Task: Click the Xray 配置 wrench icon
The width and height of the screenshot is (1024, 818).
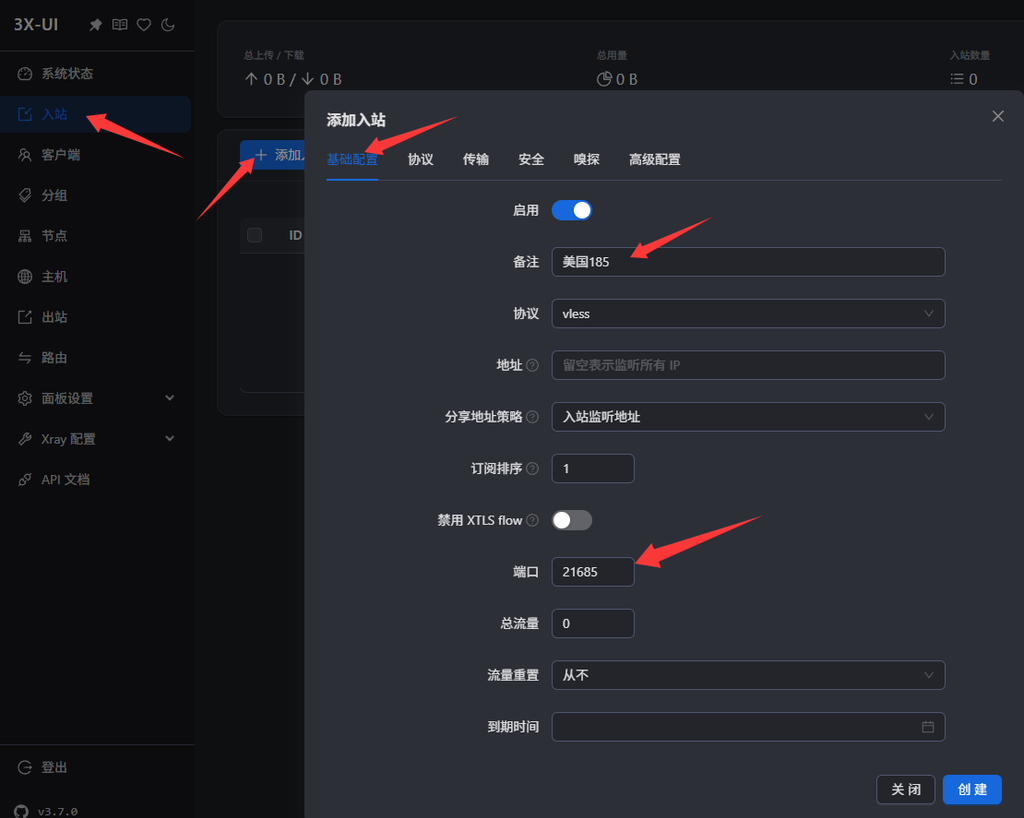Action: (x=25, y=439)
